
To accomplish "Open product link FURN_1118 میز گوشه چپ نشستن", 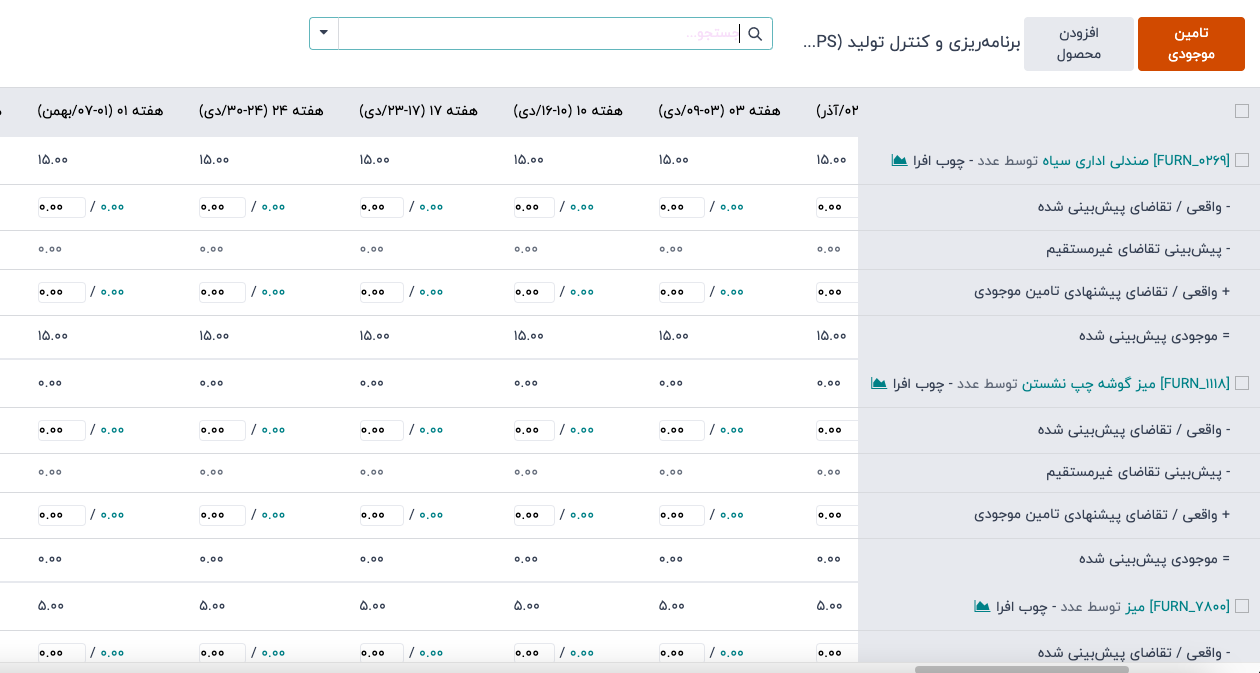I will (x=1125, y=383).
